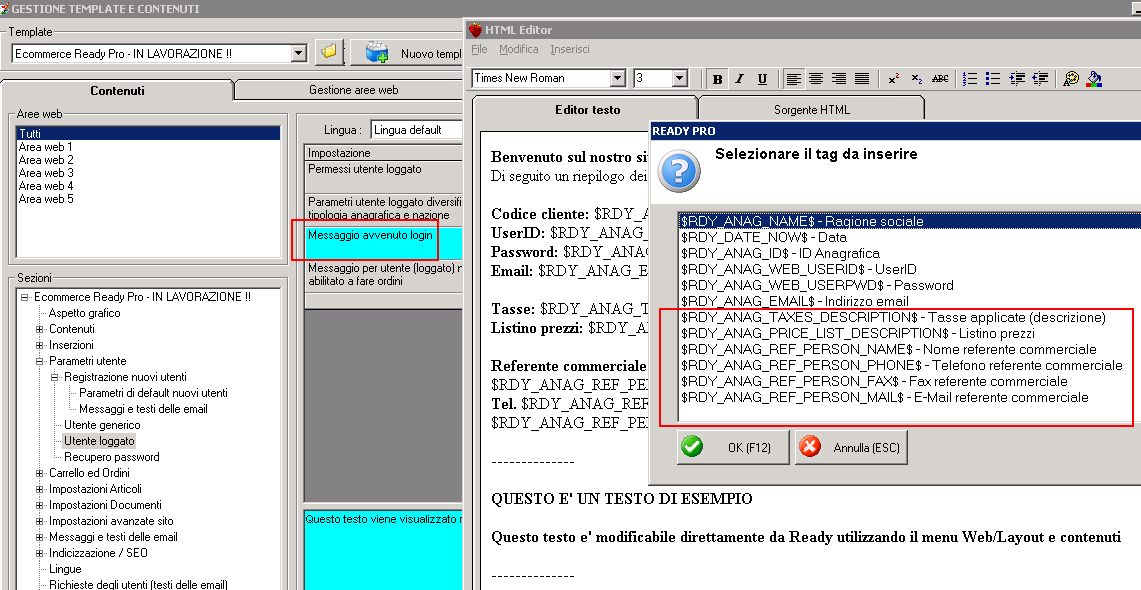The height and width of the screenshot is (590, 1141).
Task: Select $RDY_ANAG_PRICE_LIST_DESCRIPTION$ Listino prezzi tag
Action: click(x=858, y=333)
